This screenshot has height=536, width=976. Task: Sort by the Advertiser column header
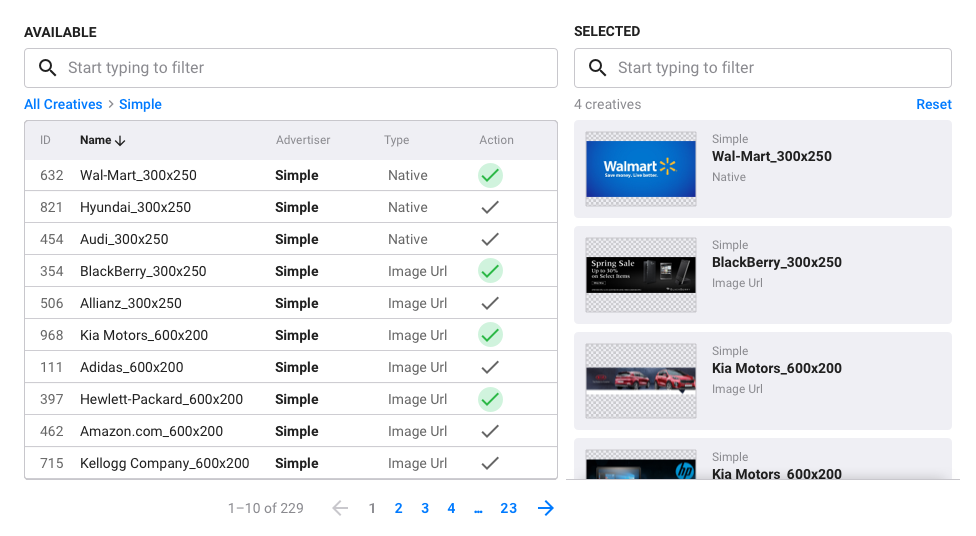click(x=303, y=140)
